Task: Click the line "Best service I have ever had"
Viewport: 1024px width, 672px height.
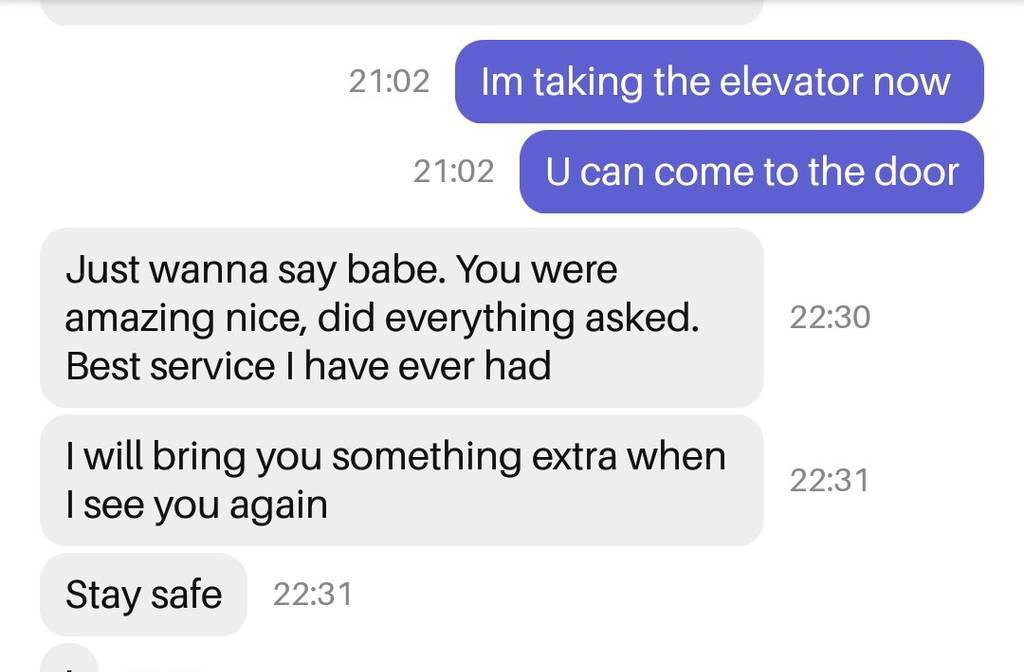Action: 308,366
